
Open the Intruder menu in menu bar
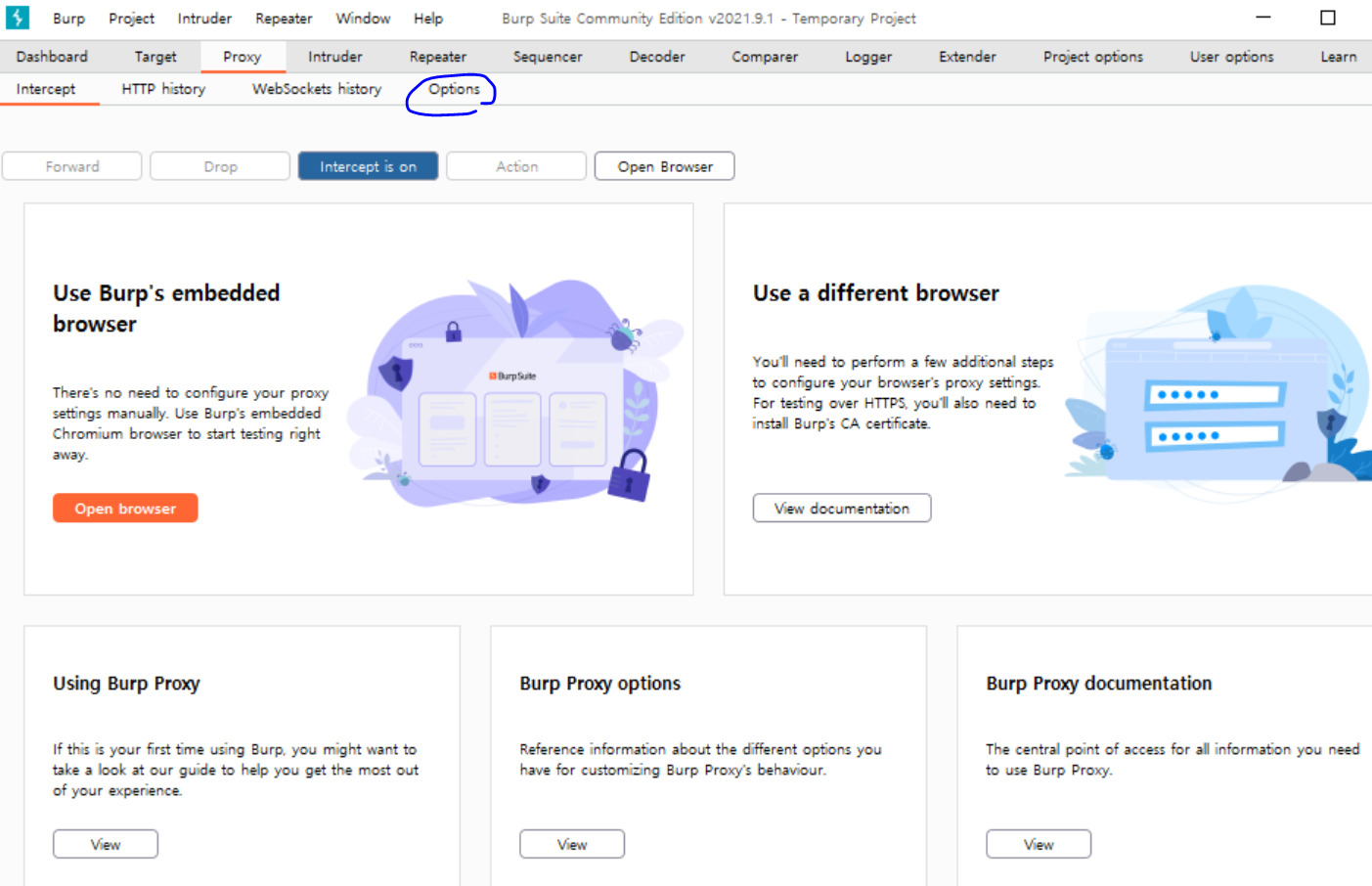204,19
